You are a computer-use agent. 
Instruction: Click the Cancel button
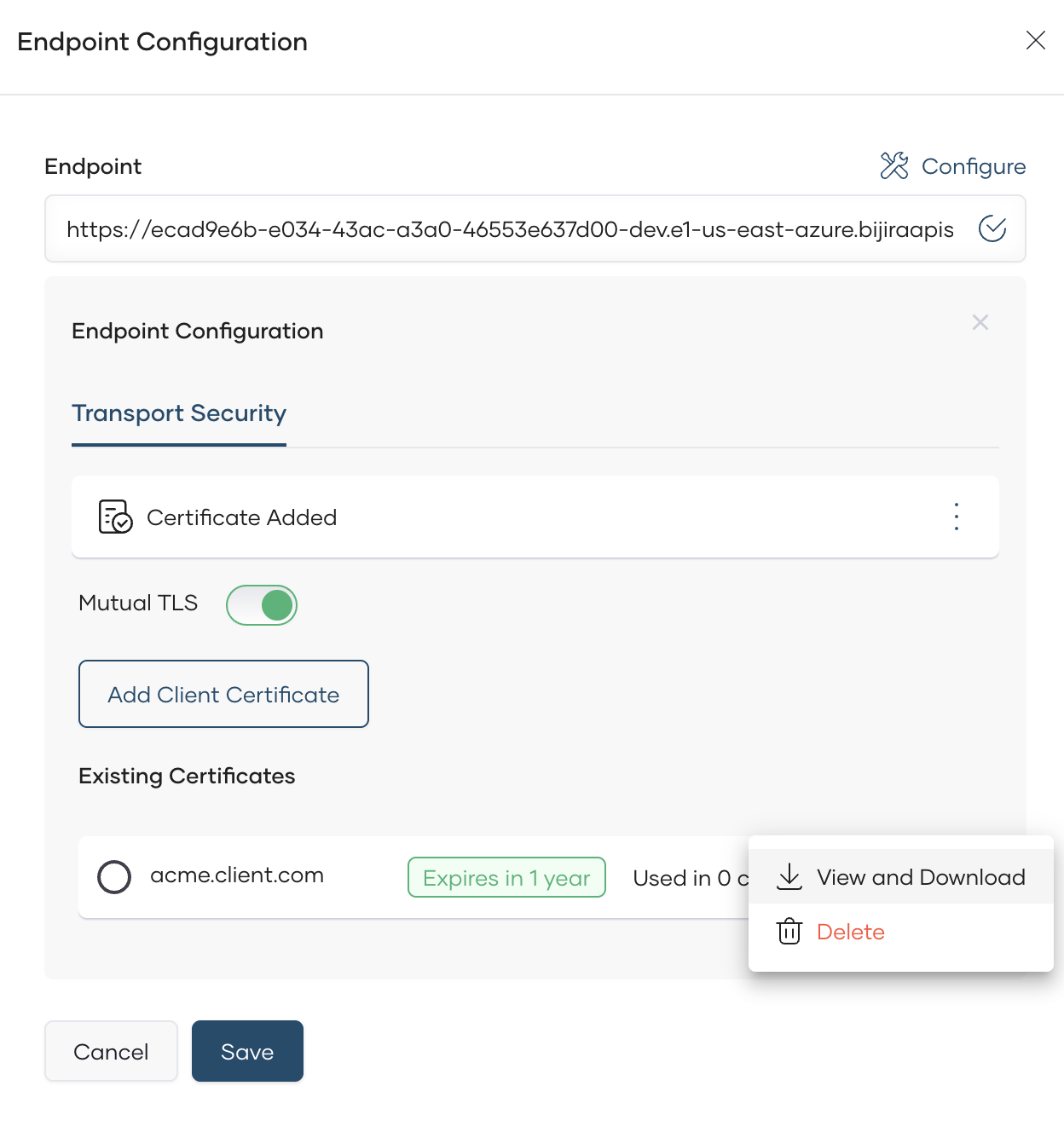[111, 1051]
